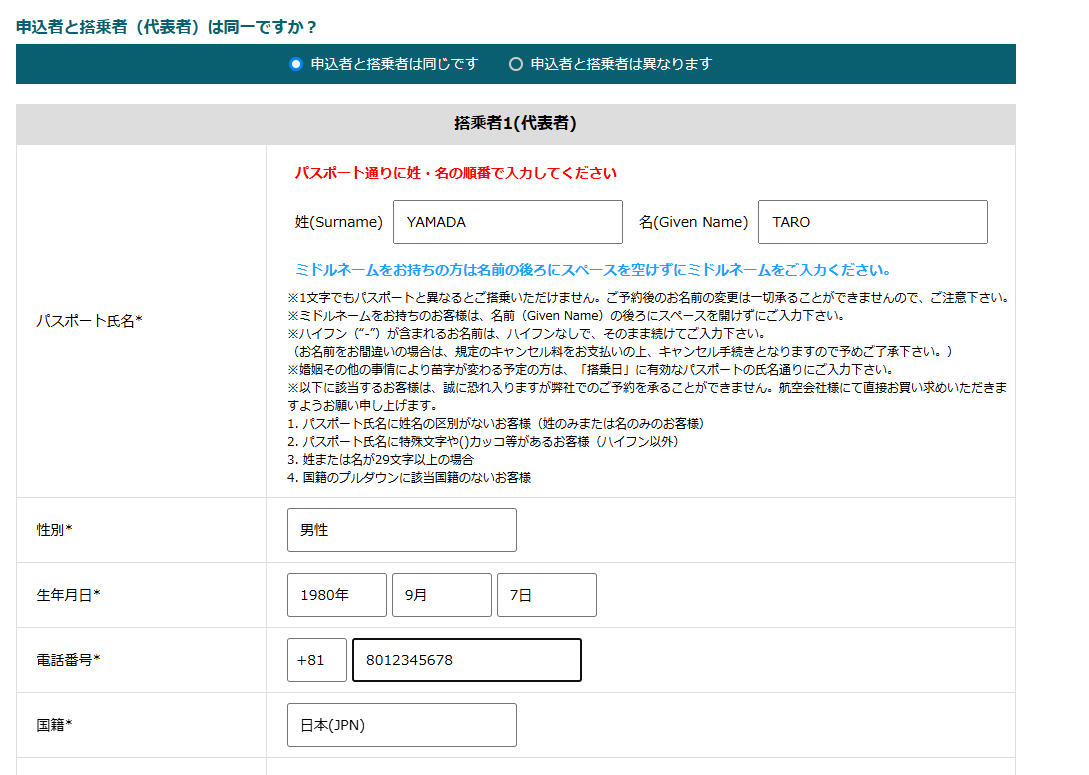This screenshot has width=1089, height=775.
Task: Click the 姓(Surname) label
Action: (x=338, y=222)
